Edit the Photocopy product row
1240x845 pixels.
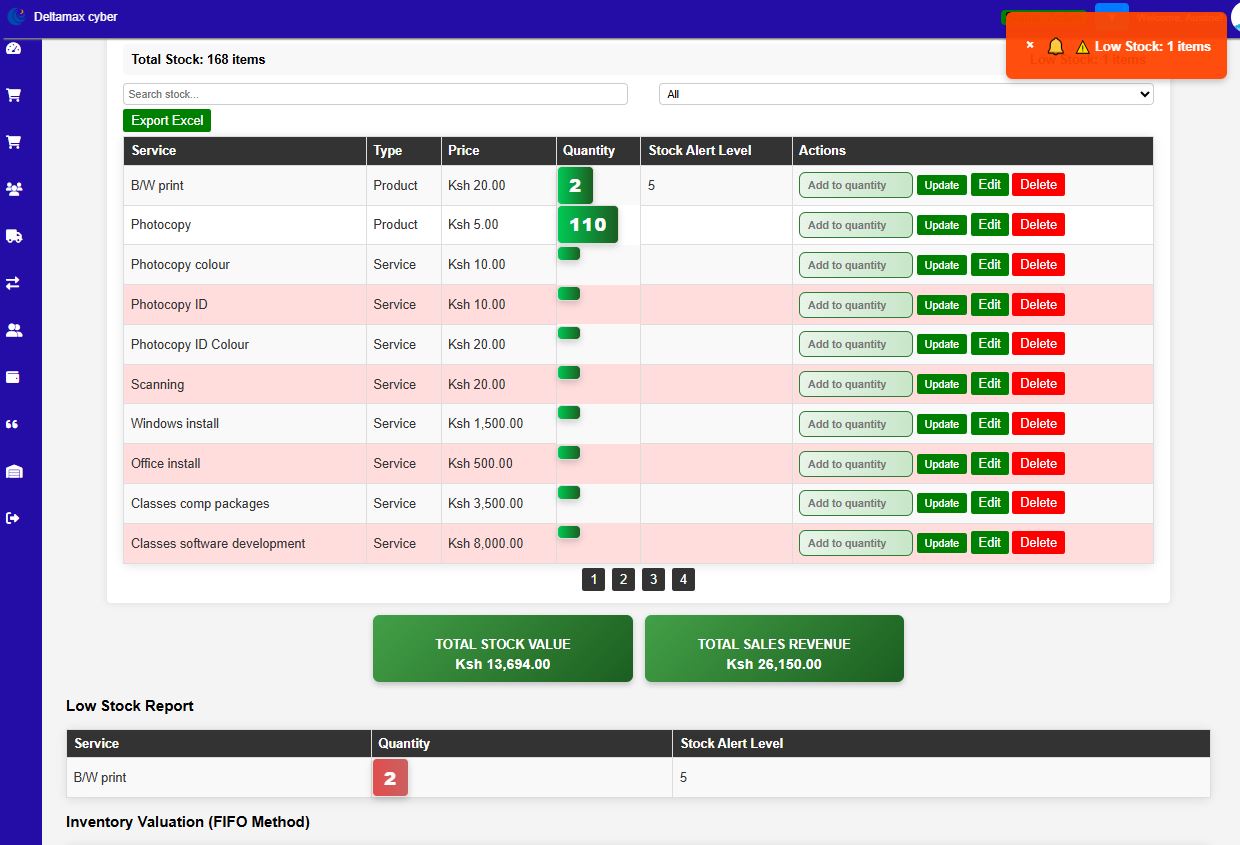[x=989, y=225]
